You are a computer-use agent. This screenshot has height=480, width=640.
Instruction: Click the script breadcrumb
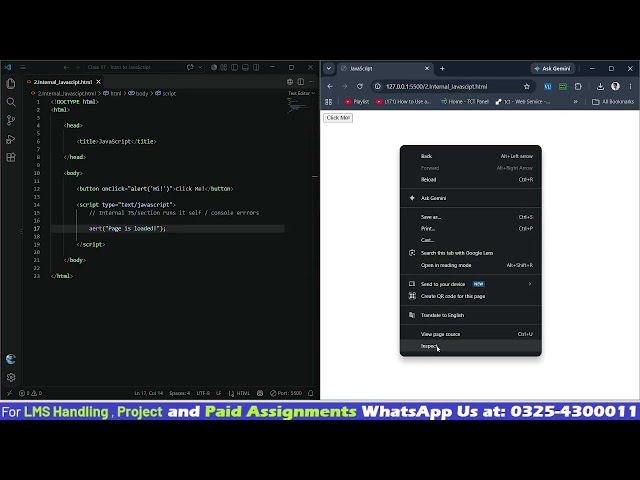click(166, 93)
